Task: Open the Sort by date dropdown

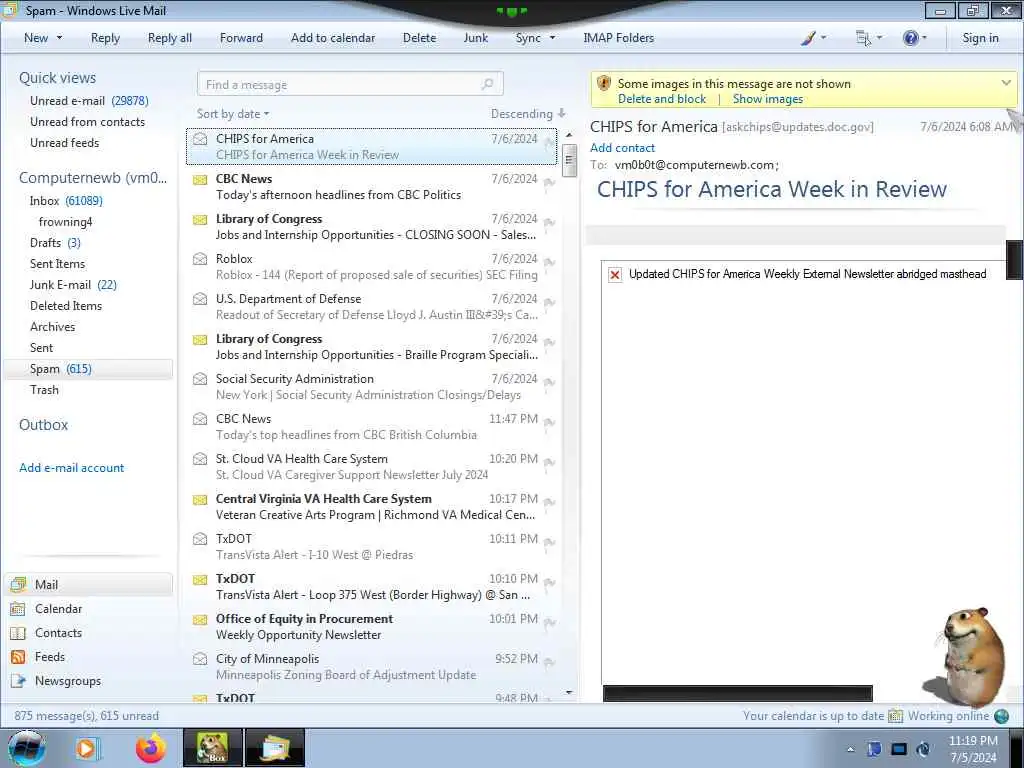Action: (x=233, y=114)
